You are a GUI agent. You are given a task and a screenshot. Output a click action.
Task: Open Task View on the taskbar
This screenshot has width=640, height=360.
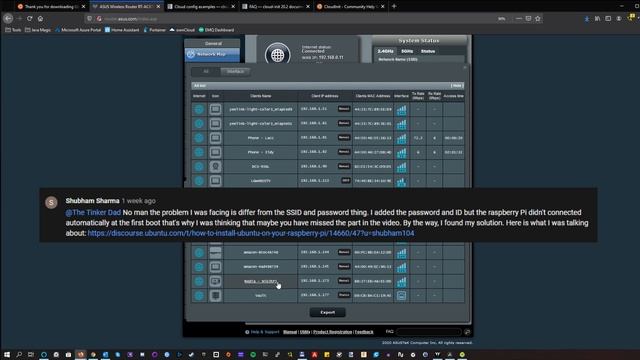click(x=31, y=355)
